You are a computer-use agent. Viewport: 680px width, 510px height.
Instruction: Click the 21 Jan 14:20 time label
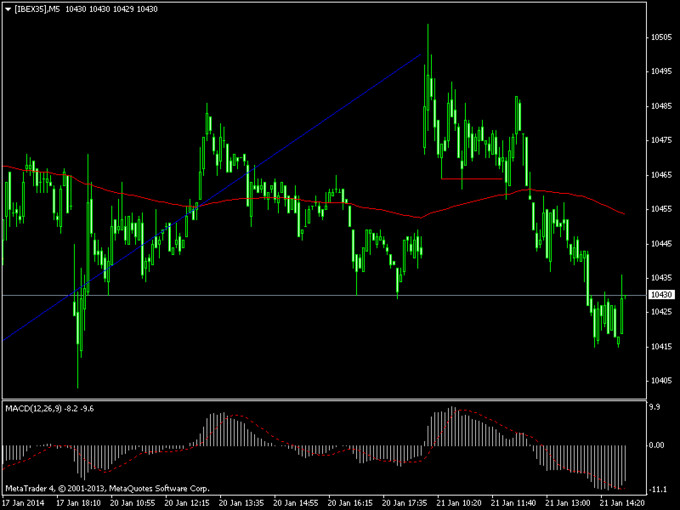(620, 502)
